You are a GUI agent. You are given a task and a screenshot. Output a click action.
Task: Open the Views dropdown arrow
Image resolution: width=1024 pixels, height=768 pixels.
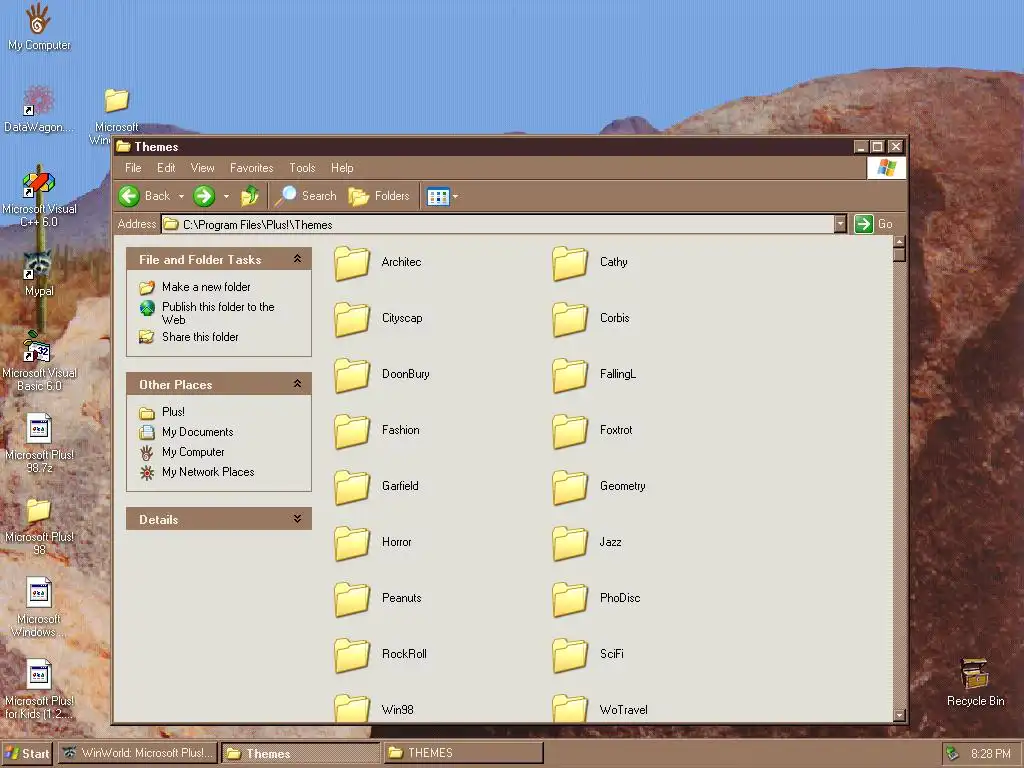(x=455, y=197)
